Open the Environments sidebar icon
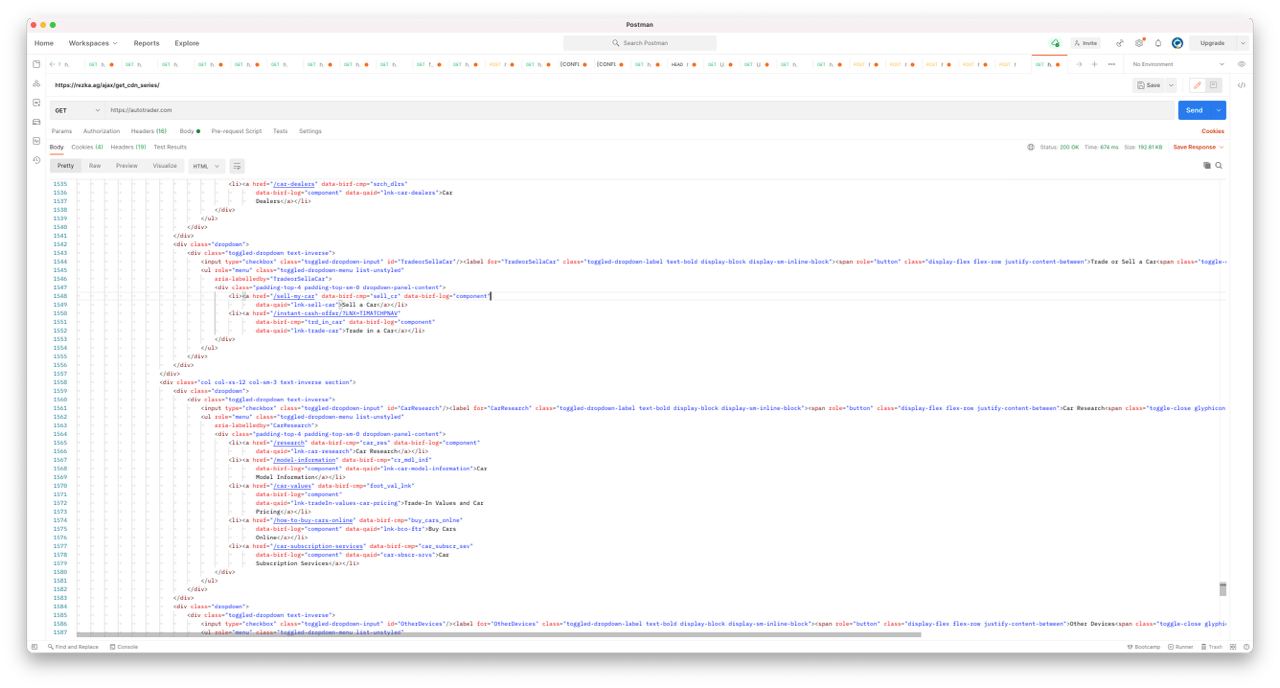Viewport: 1280px width, 688px height. pos(37,103)
